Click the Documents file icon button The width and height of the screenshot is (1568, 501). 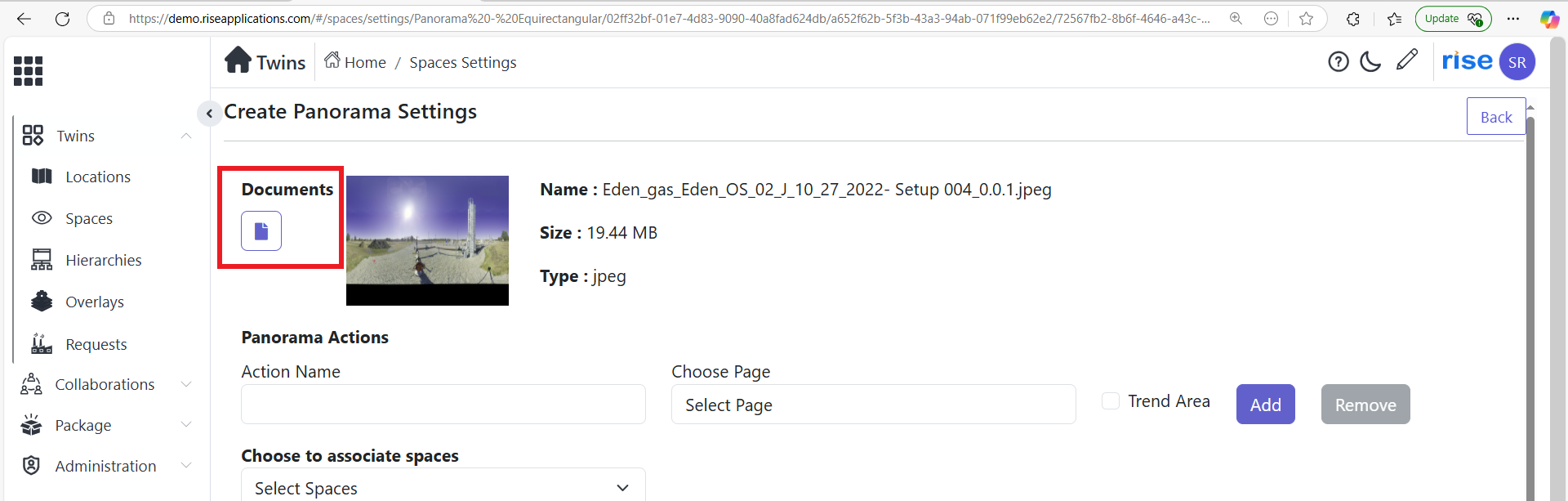pyautogui.click(x=261, y=230)
